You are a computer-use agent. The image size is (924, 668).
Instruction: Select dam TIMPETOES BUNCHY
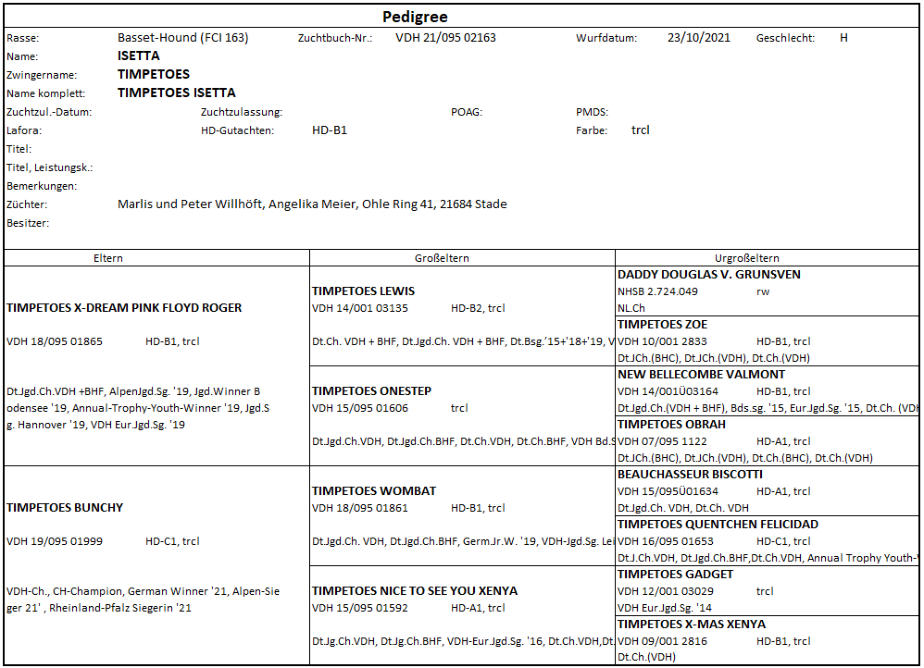(65, 508)
